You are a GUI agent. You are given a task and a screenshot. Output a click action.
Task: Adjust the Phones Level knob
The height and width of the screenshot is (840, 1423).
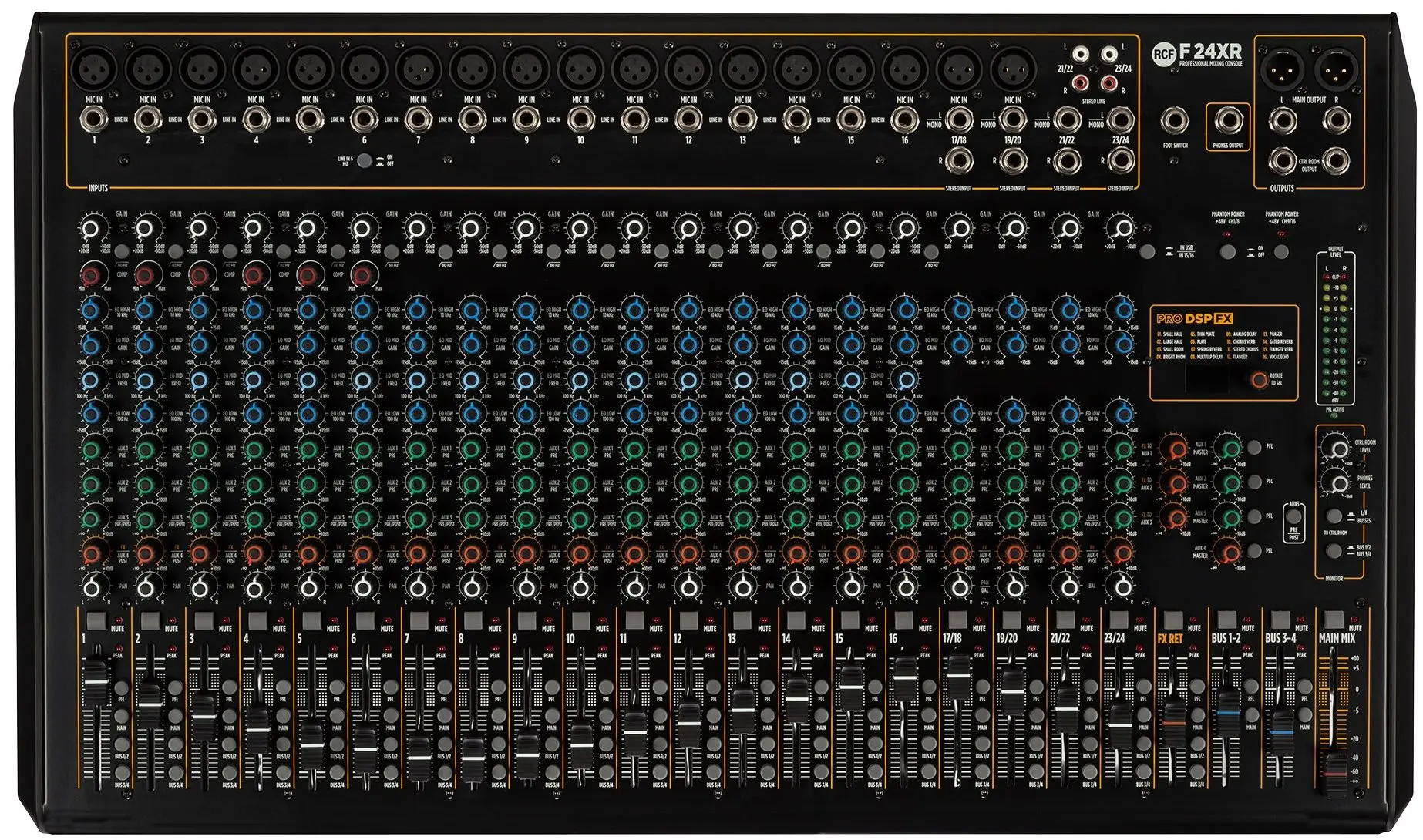tap(1335, 483)
